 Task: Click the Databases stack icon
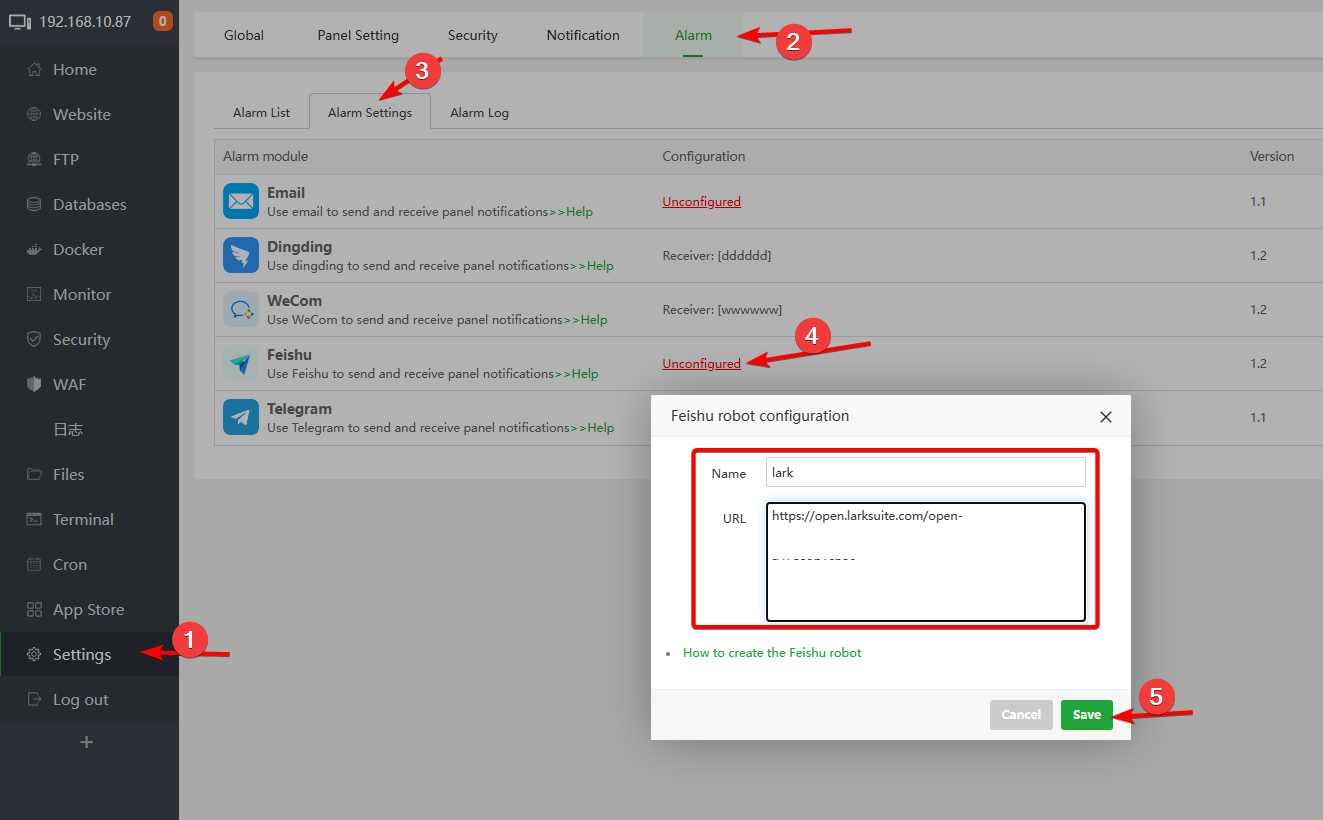(x=35, y=205)
